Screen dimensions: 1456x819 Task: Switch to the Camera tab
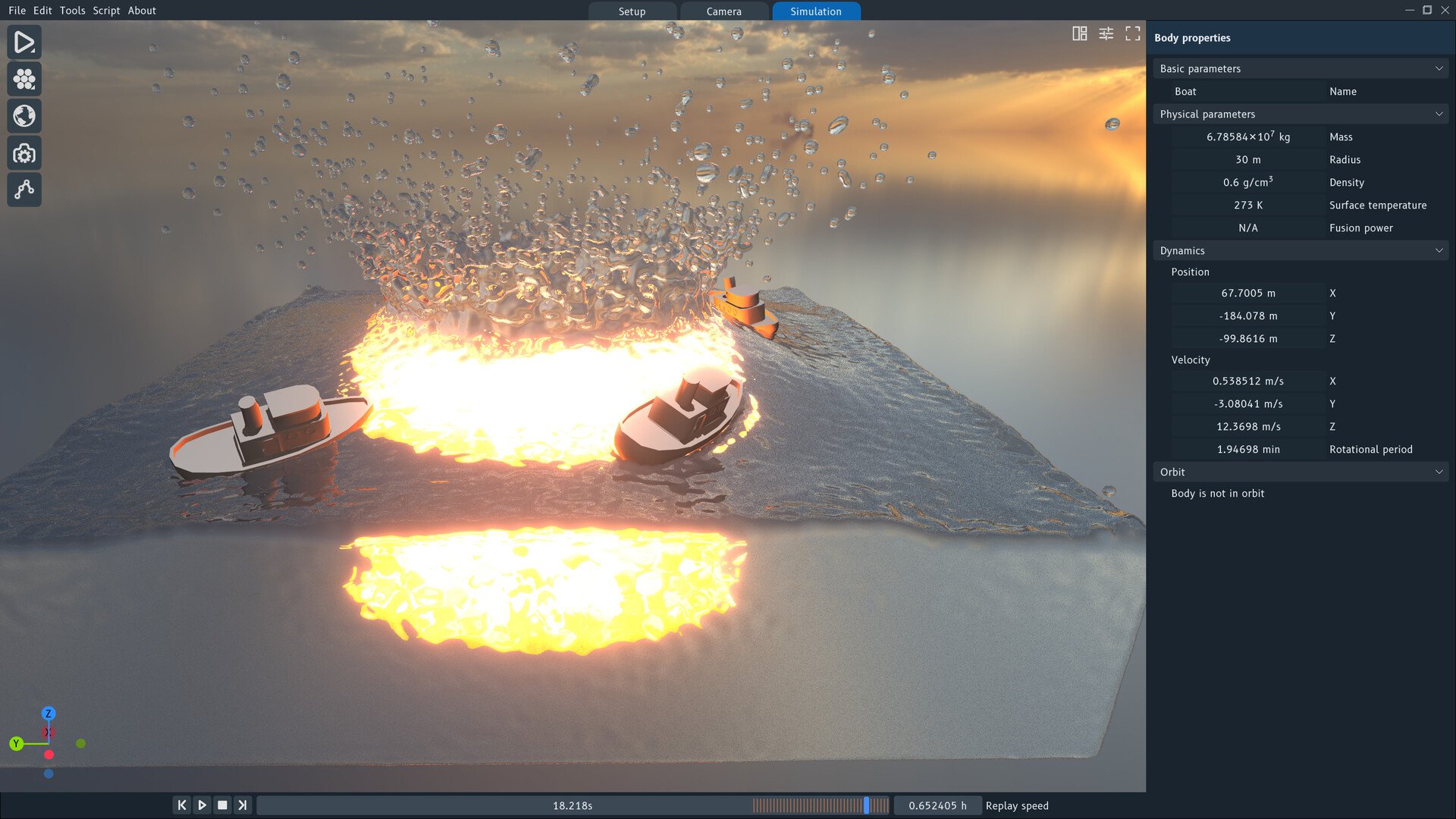point(723,11)
